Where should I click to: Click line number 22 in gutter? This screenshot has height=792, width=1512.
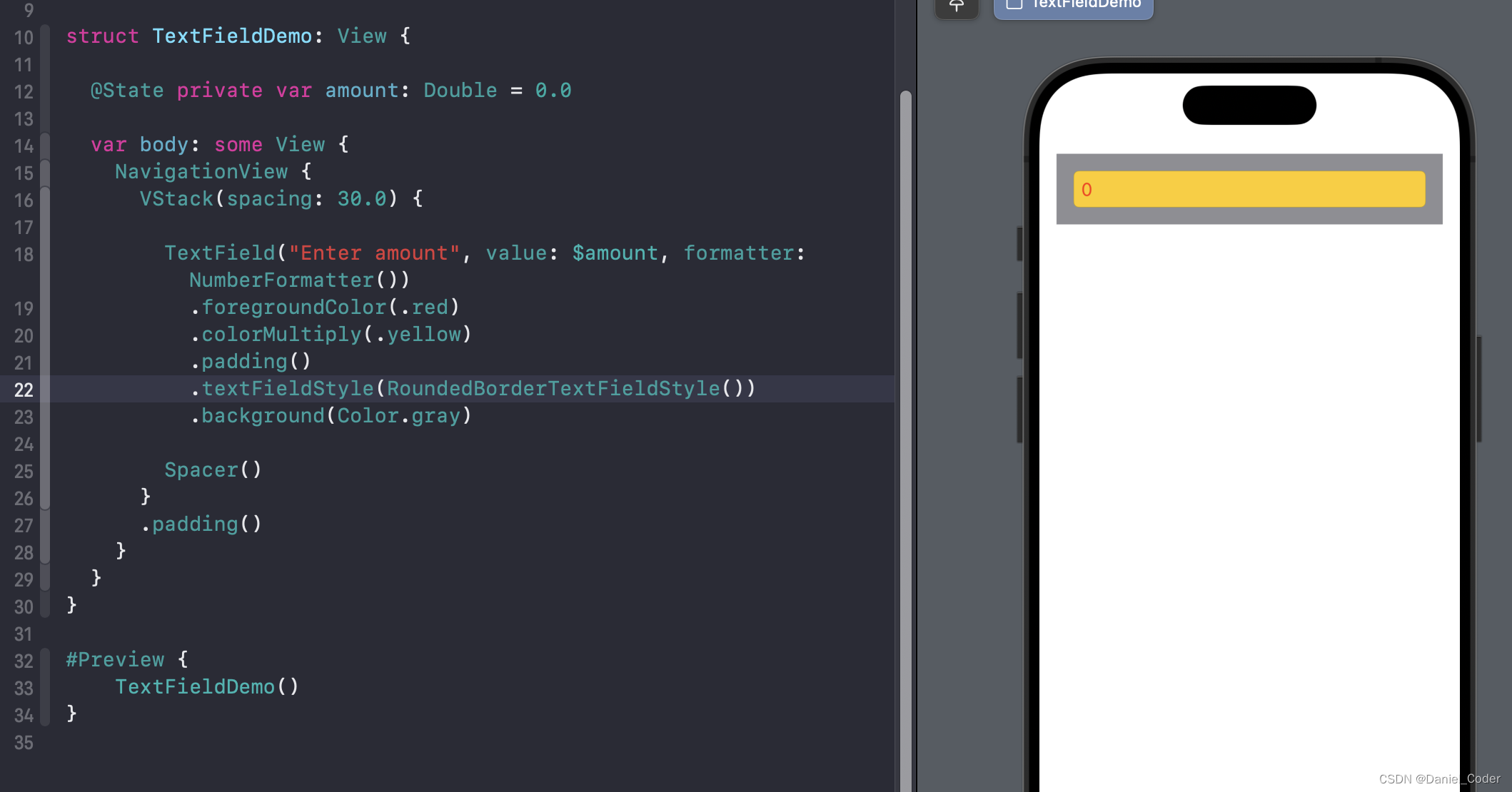point(24,390)
